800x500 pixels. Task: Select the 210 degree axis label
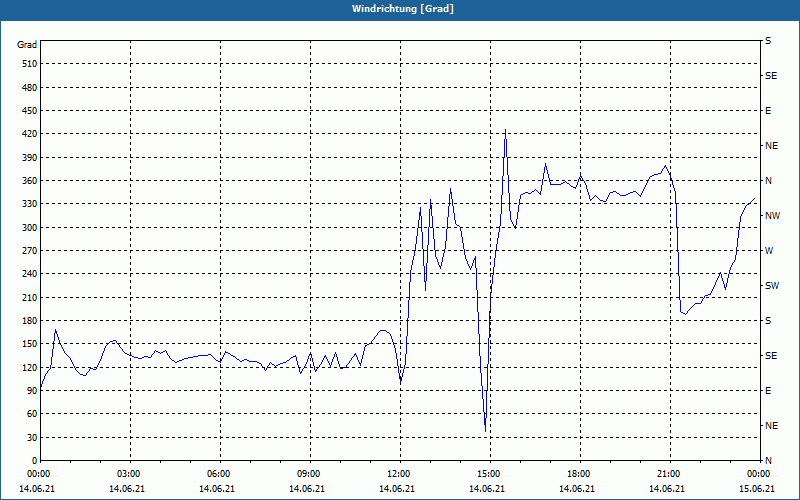point(30,297)
